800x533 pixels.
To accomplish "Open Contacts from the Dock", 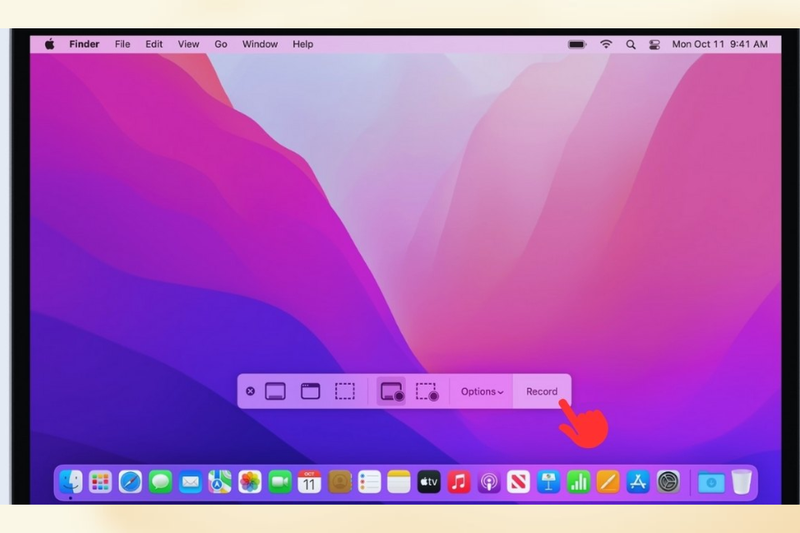I will pos(340,482).
